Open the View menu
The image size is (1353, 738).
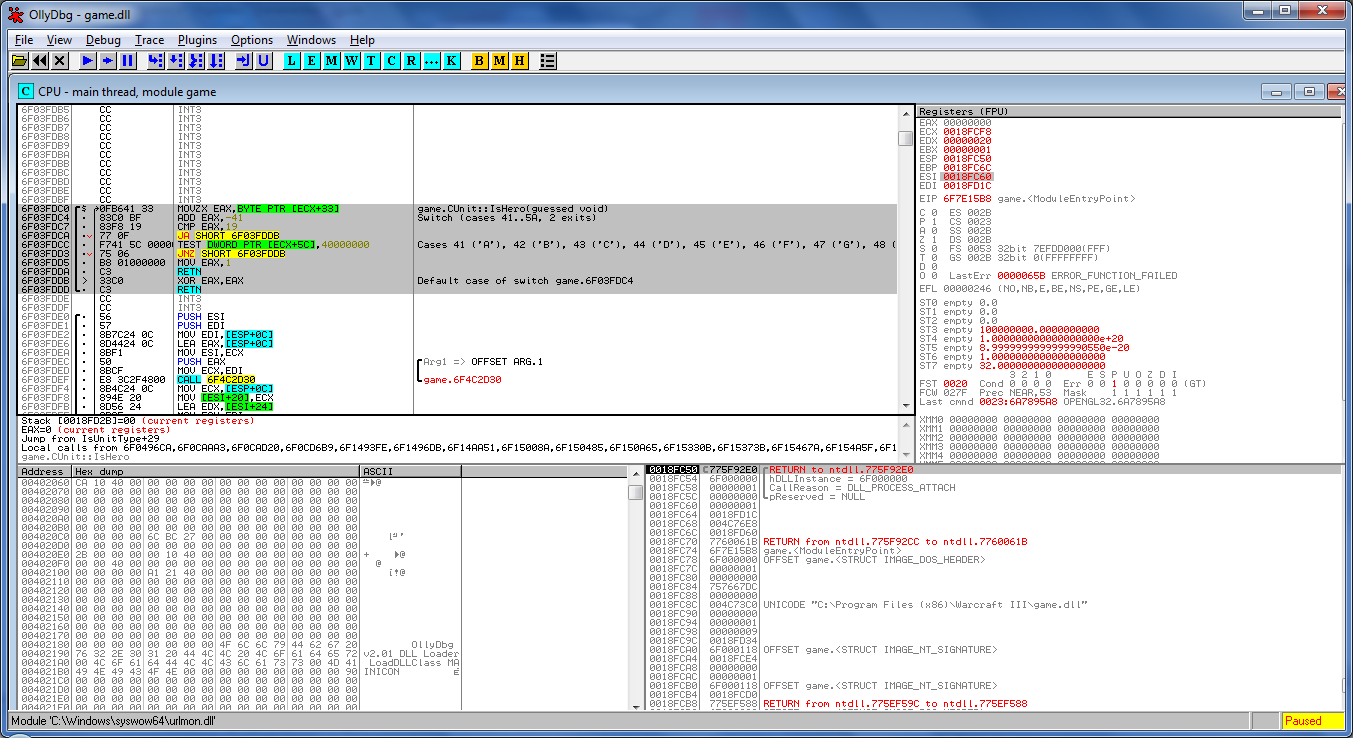click(59, 40)
